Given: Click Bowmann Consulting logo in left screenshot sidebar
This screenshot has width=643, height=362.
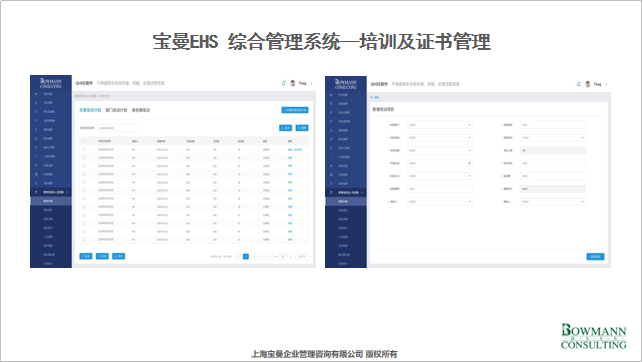Looking at the screenshot, I should click(x=51, y=83).
